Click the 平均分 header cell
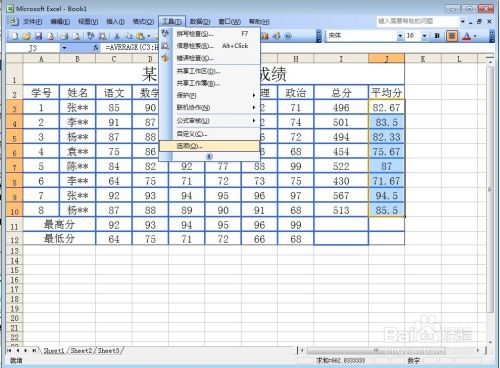500x368 pixels. pos(386,92)
